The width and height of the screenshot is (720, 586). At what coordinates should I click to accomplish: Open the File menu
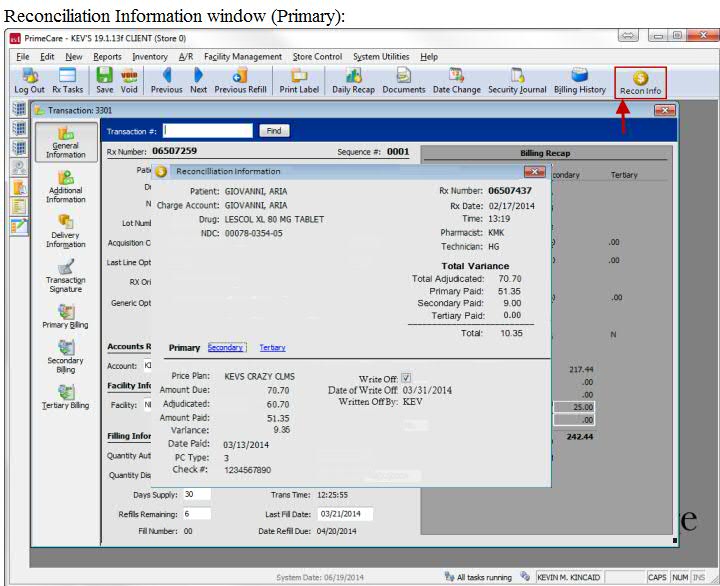pos(22,56)
